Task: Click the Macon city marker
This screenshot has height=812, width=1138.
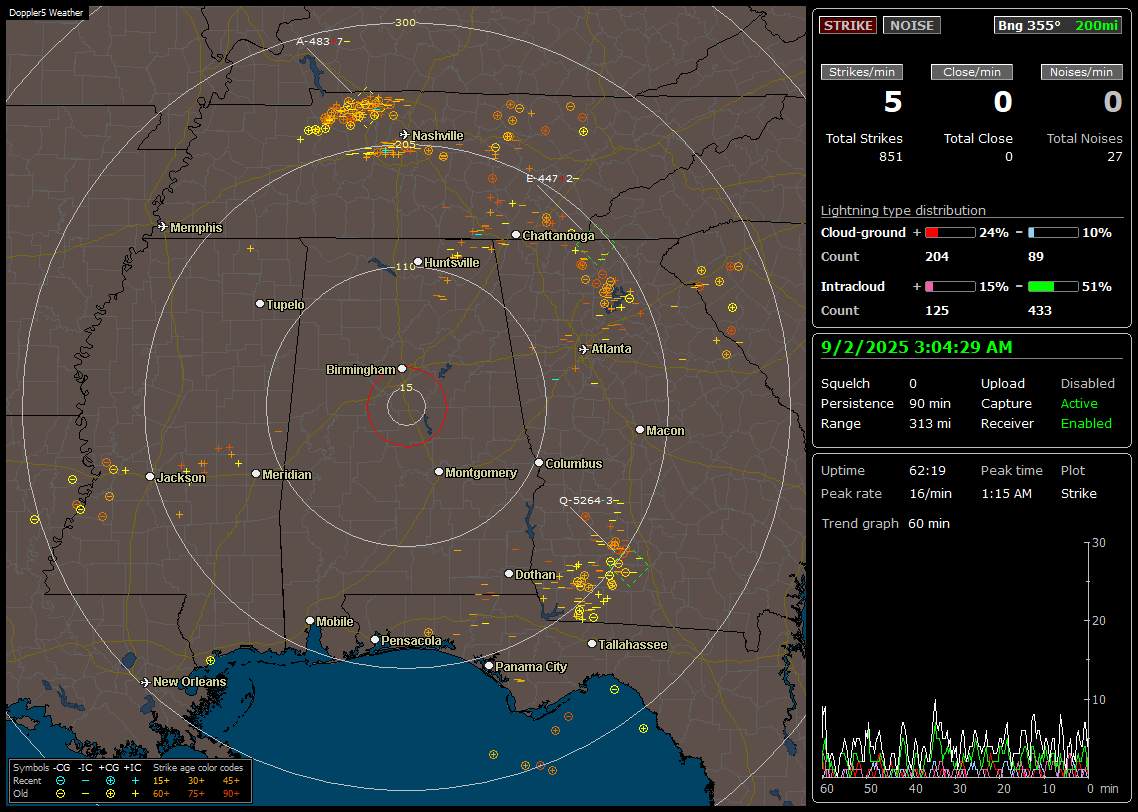Action: point(639,430)
